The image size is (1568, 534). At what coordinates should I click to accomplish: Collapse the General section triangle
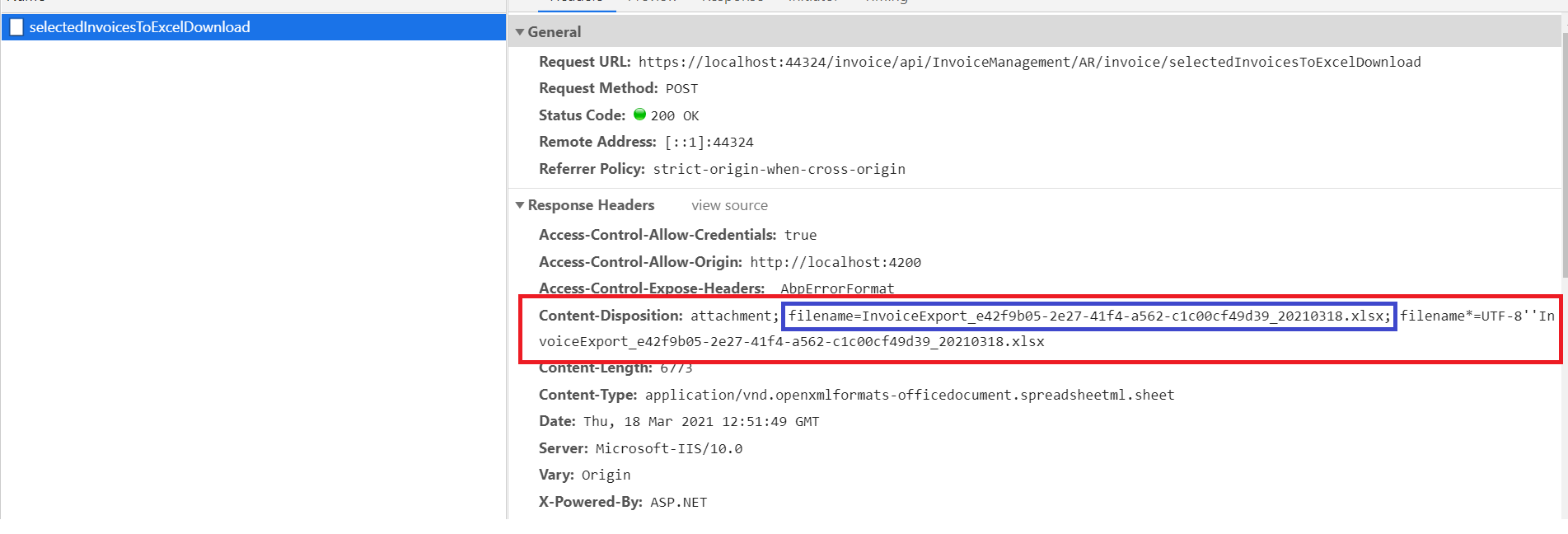coord(520,32)
